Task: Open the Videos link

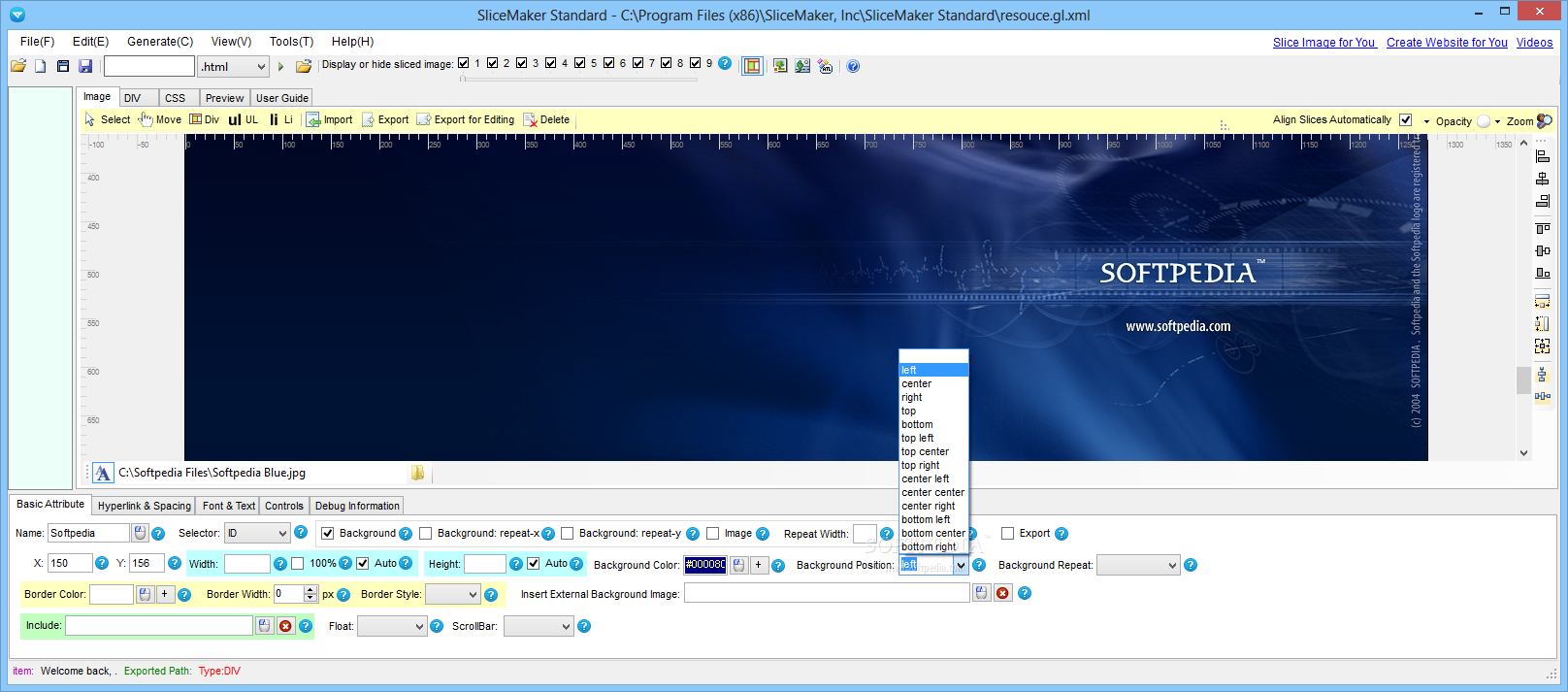Action: (x=1534, y=43)
